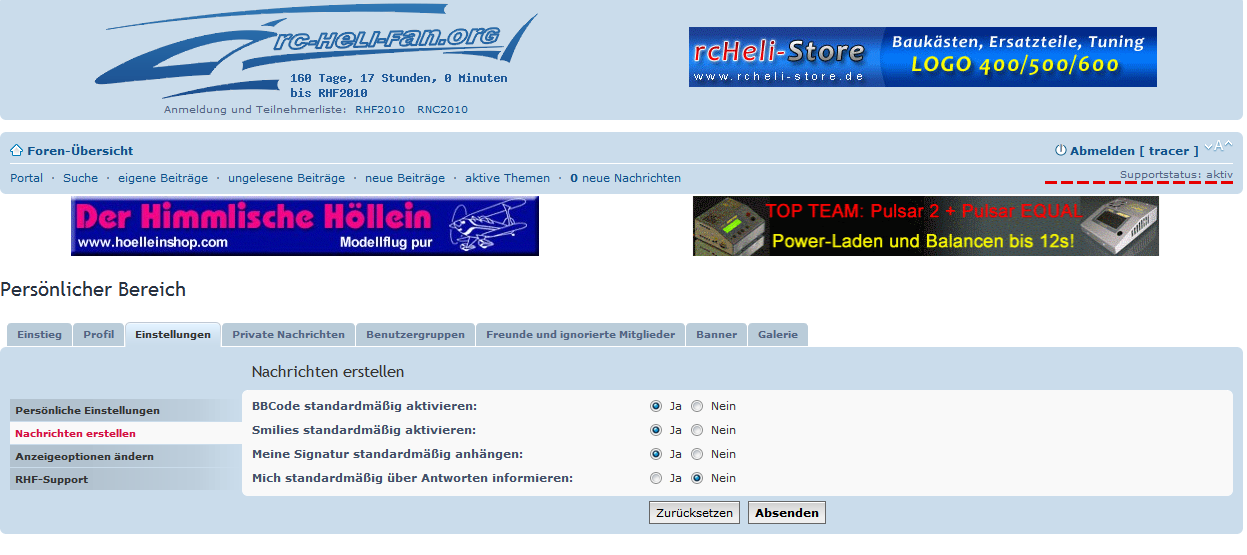Select Nein for Smilies standardmäßig aktivieren
This screenshot has width=1247, height=555.
tap(697, 430)
